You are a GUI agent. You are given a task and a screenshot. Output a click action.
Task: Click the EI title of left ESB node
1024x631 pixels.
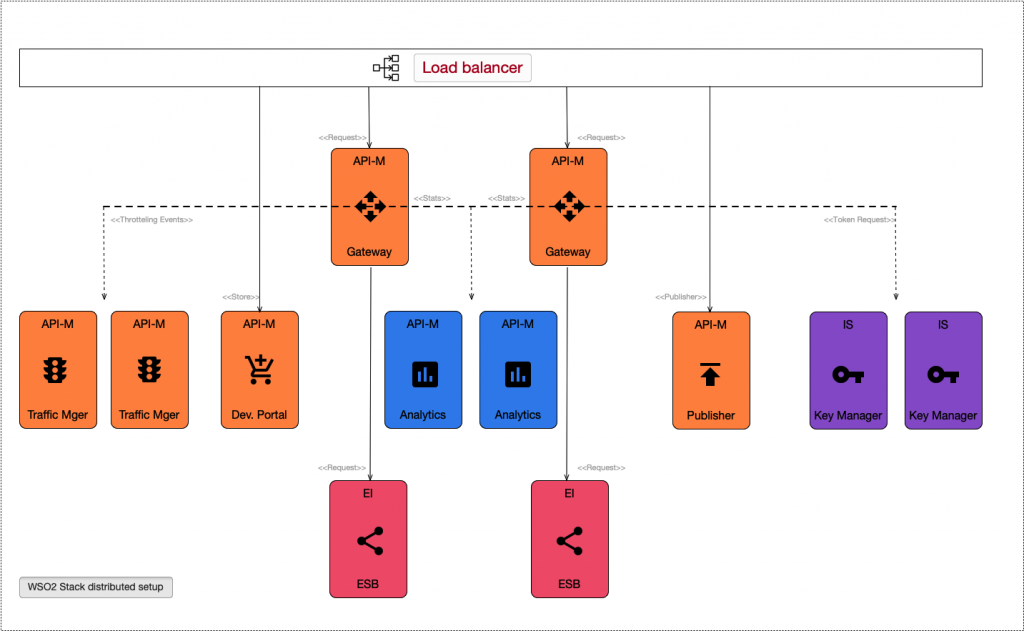pos(368,493)
